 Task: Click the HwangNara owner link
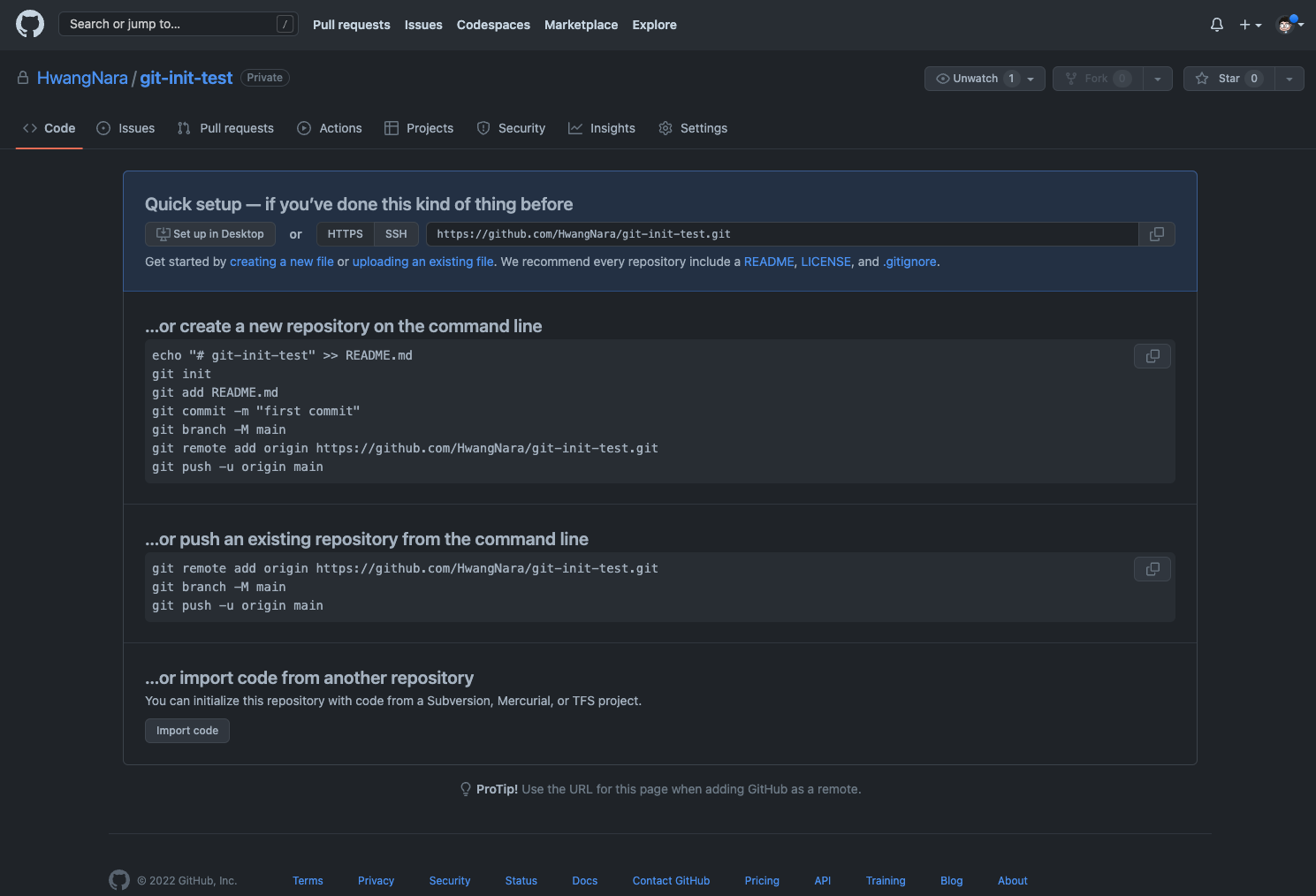tap(82, 78)
